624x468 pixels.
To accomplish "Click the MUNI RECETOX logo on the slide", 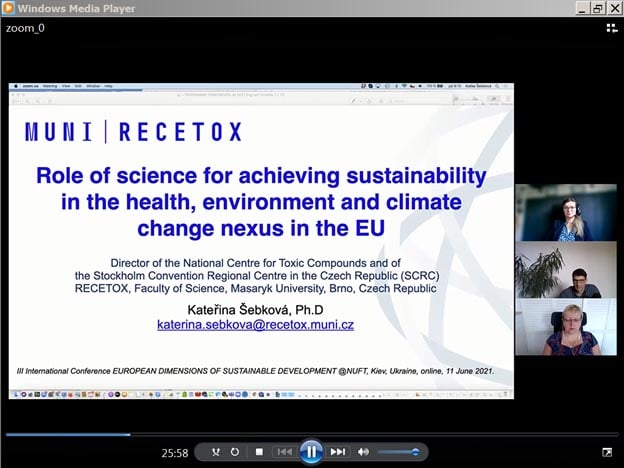I will (x=133, y=132).
